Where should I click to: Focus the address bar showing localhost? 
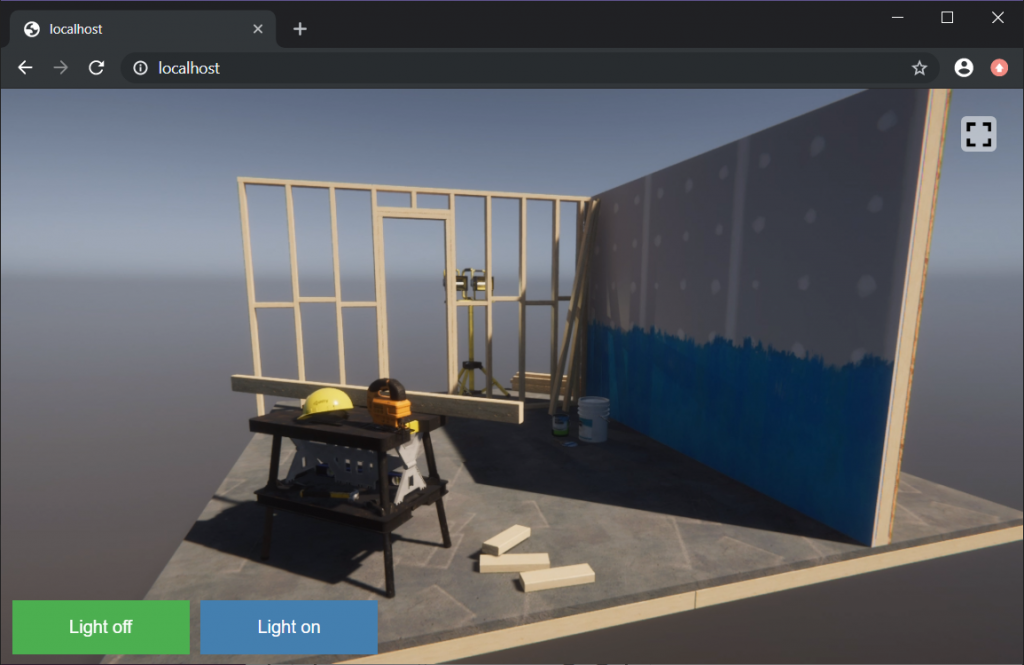pyautogui.click(x=500, y=68)
